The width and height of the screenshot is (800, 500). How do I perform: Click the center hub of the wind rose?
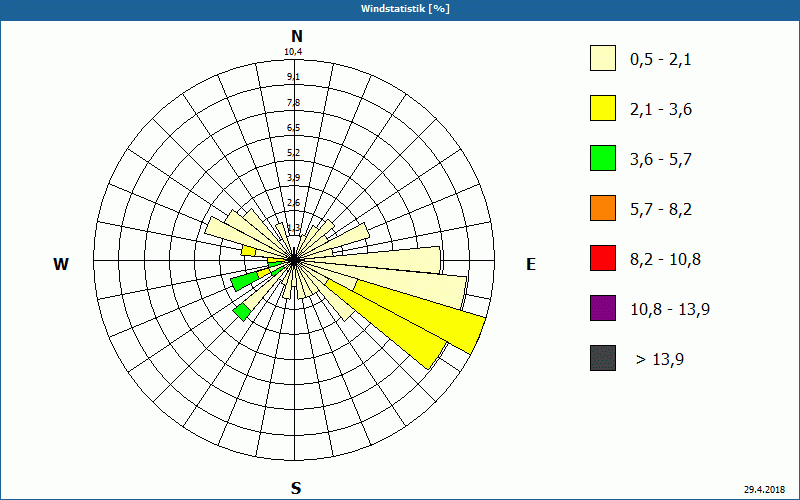pyautogui.click(x=294, y=260)
